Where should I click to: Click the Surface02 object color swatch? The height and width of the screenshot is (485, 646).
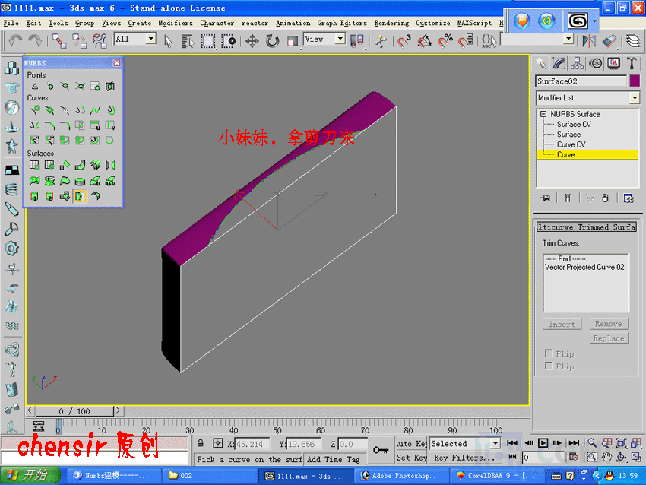[x=634, y=81]
